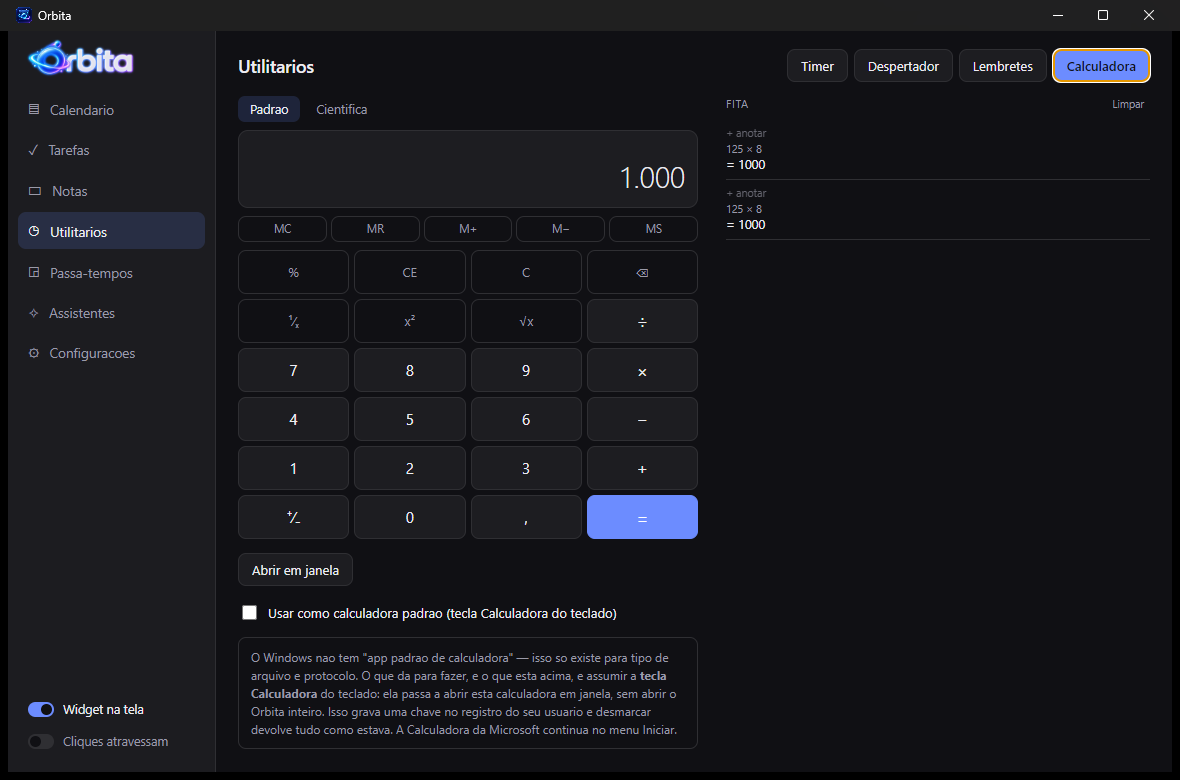Screen dimensions: 1180x780
Task: Click the Orbita icon in the title bar
Action: click(23, 15)
